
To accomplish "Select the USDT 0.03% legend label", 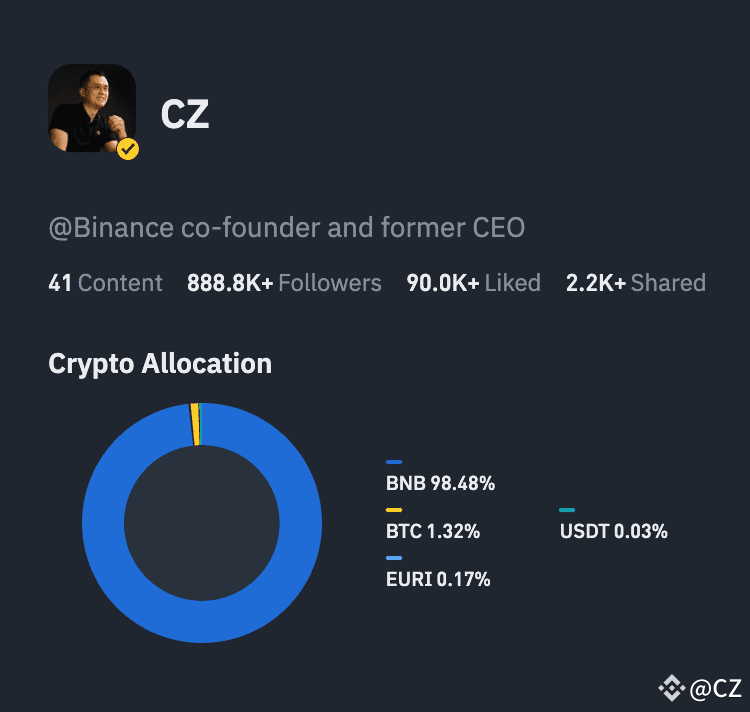I will 614,531.
